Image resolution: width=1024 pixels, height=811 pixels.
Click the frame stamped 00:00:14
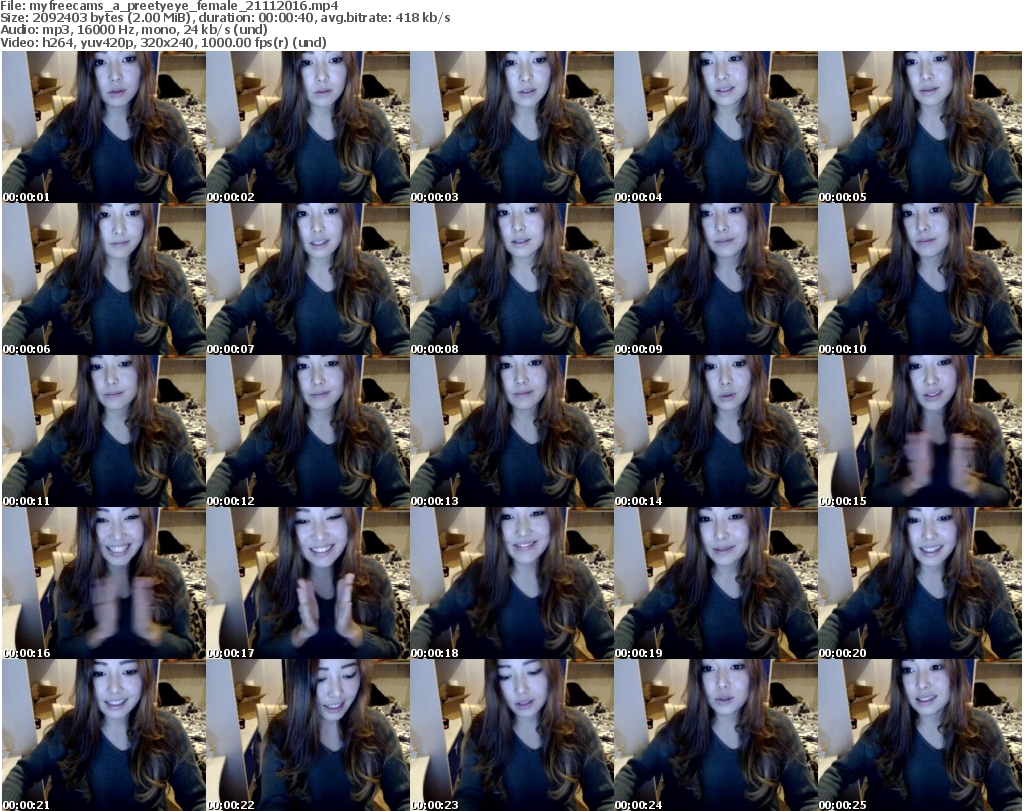pyautogui.click(x=716, y=432)
